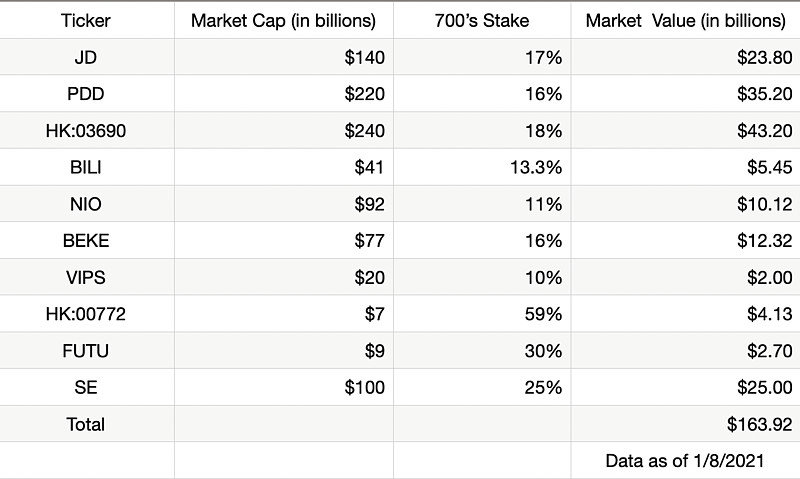Select the Market Value (in billions) header
800x479 pixels.
[685, 20]
